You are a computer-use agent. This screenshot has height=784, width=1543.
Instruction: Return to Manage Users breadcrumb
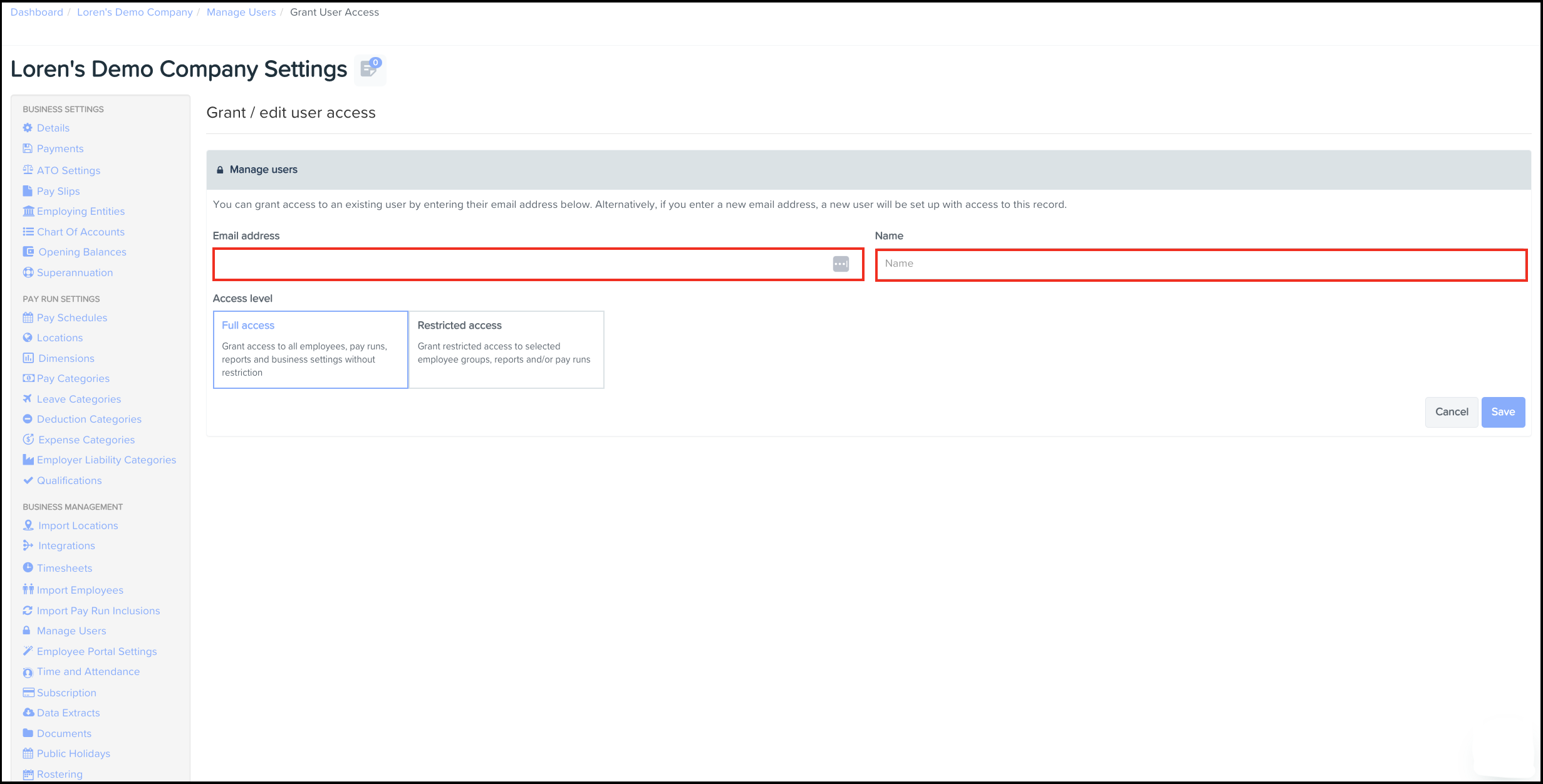pos(241,13)
